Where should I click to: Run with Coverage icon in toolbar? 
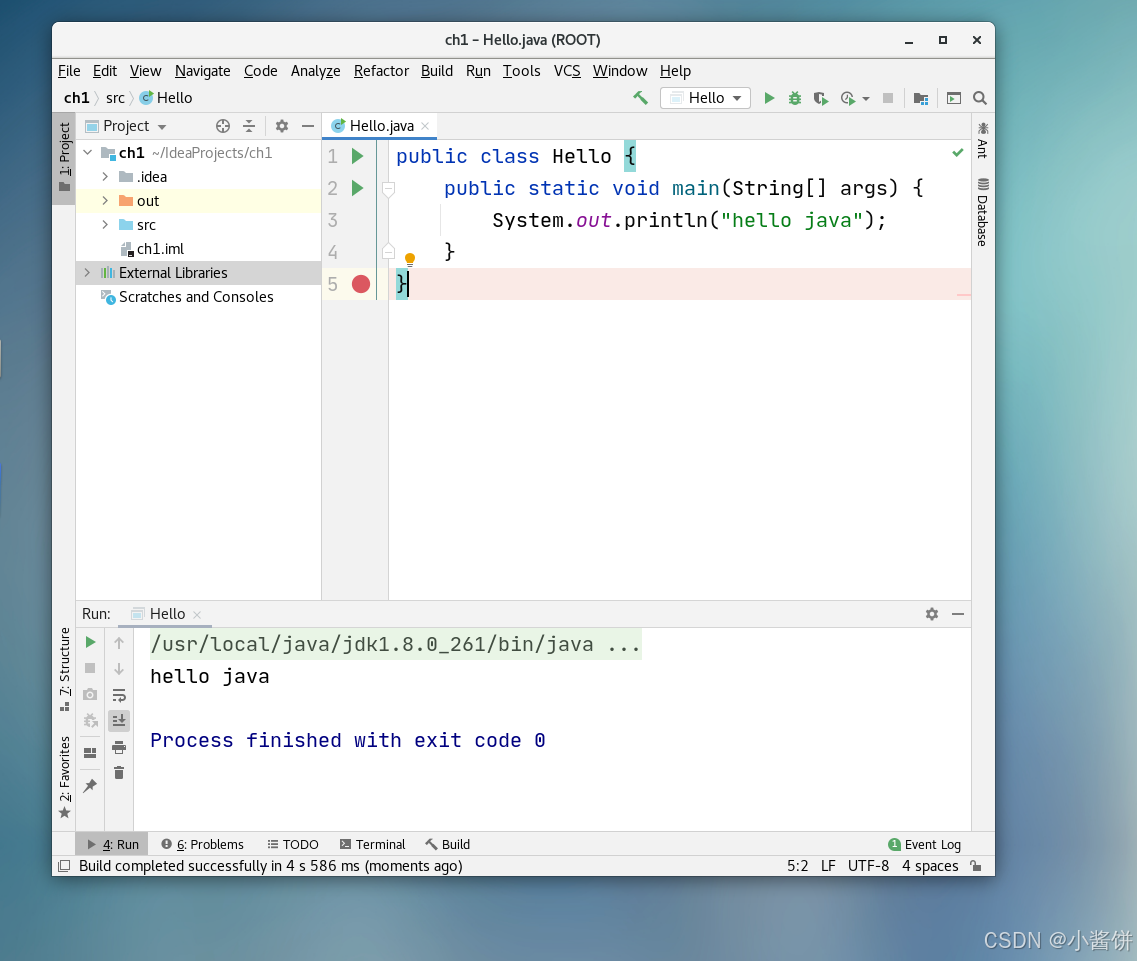pyautogui.click(x=820, y=98)
